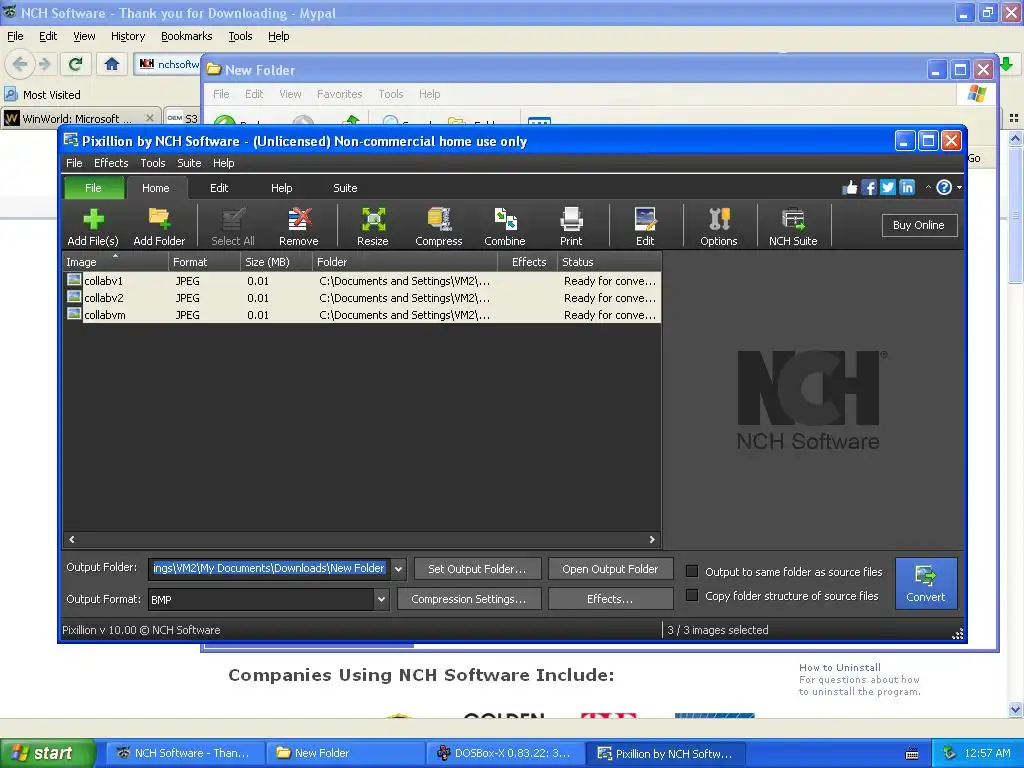Expand the arrow next to the help icon

(959, 188)
